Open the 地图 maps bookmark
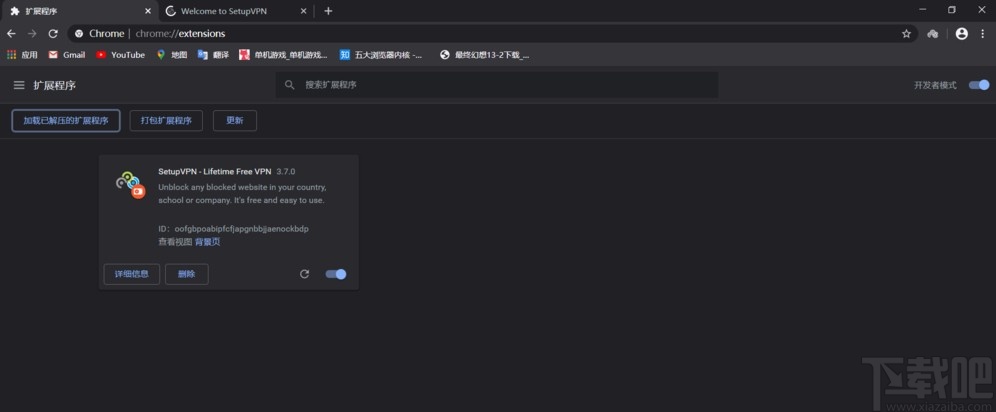The image size is (996, 412). coord(172,55)
